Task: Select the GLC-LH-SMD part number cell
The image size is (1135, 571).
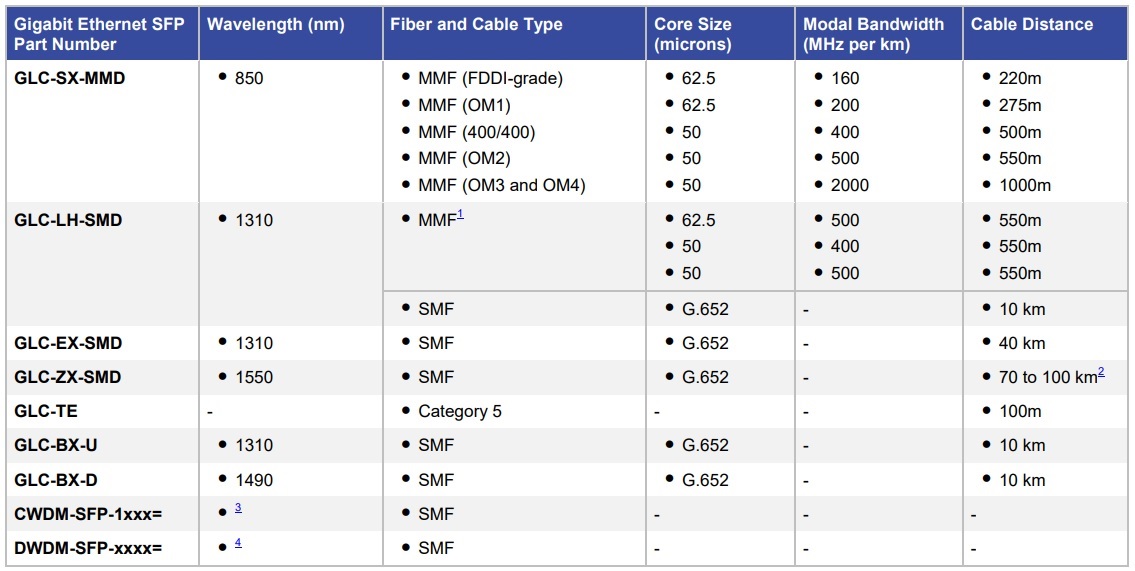Action: click(x=68, y=220)
